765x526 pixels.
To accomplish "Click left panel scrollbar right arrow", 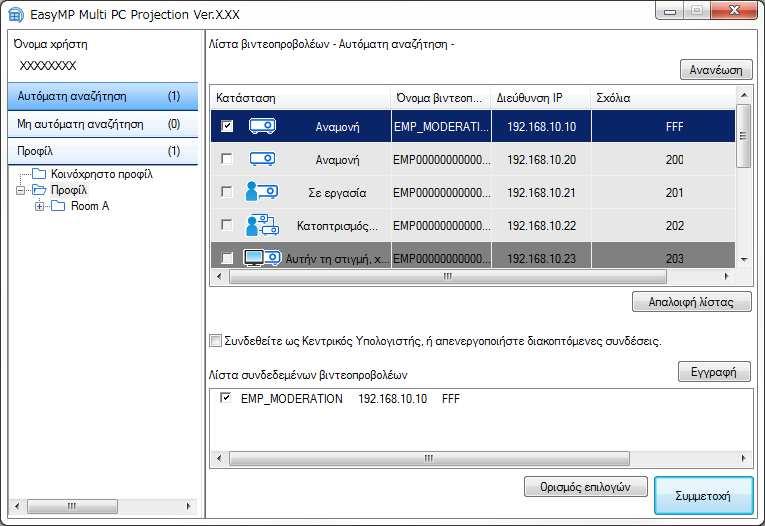I will tap(188, 506).
